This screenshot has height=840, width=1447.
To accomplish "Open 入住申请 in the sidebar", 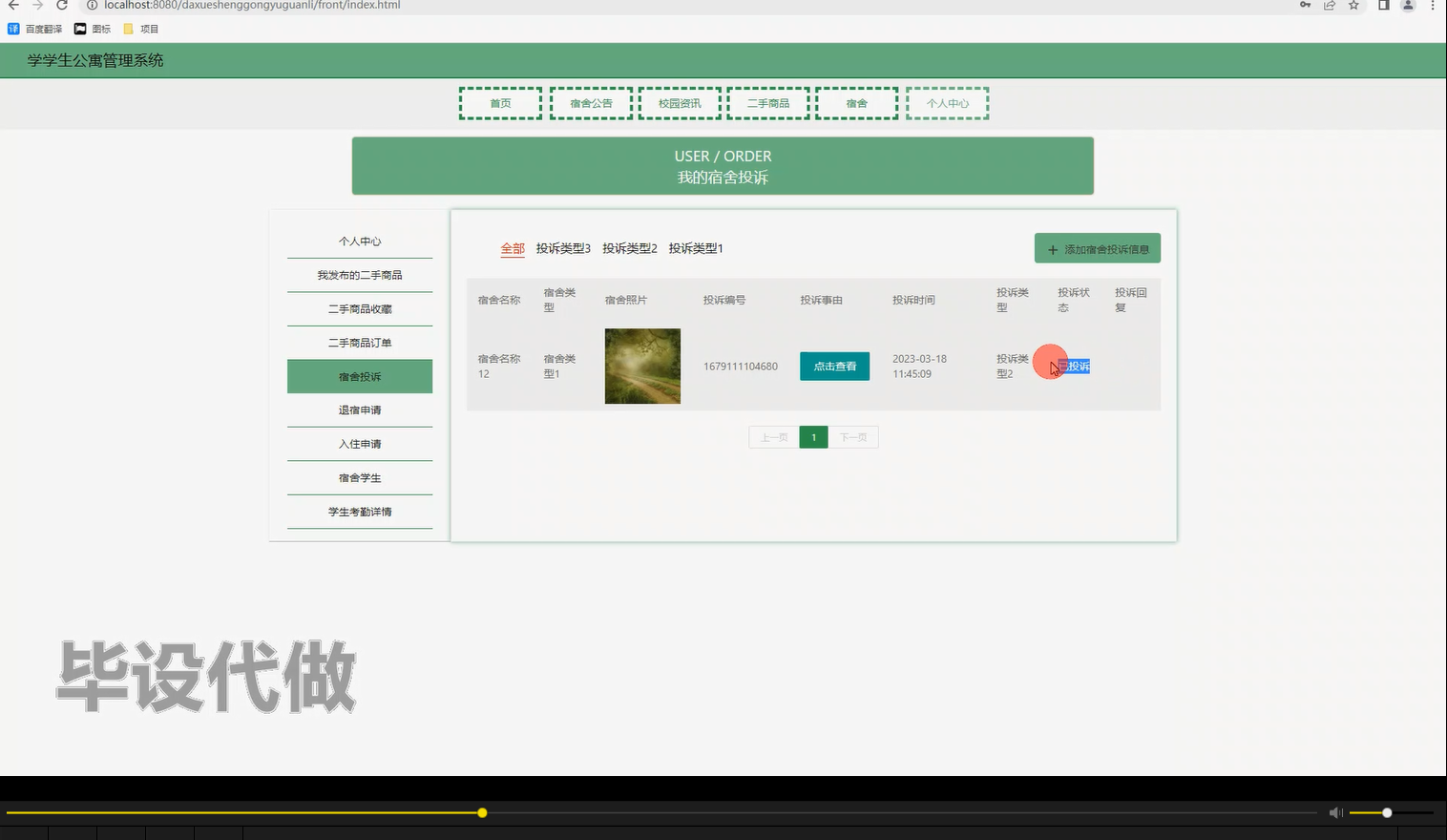I will pyautogui.click(x=359, y=443).
